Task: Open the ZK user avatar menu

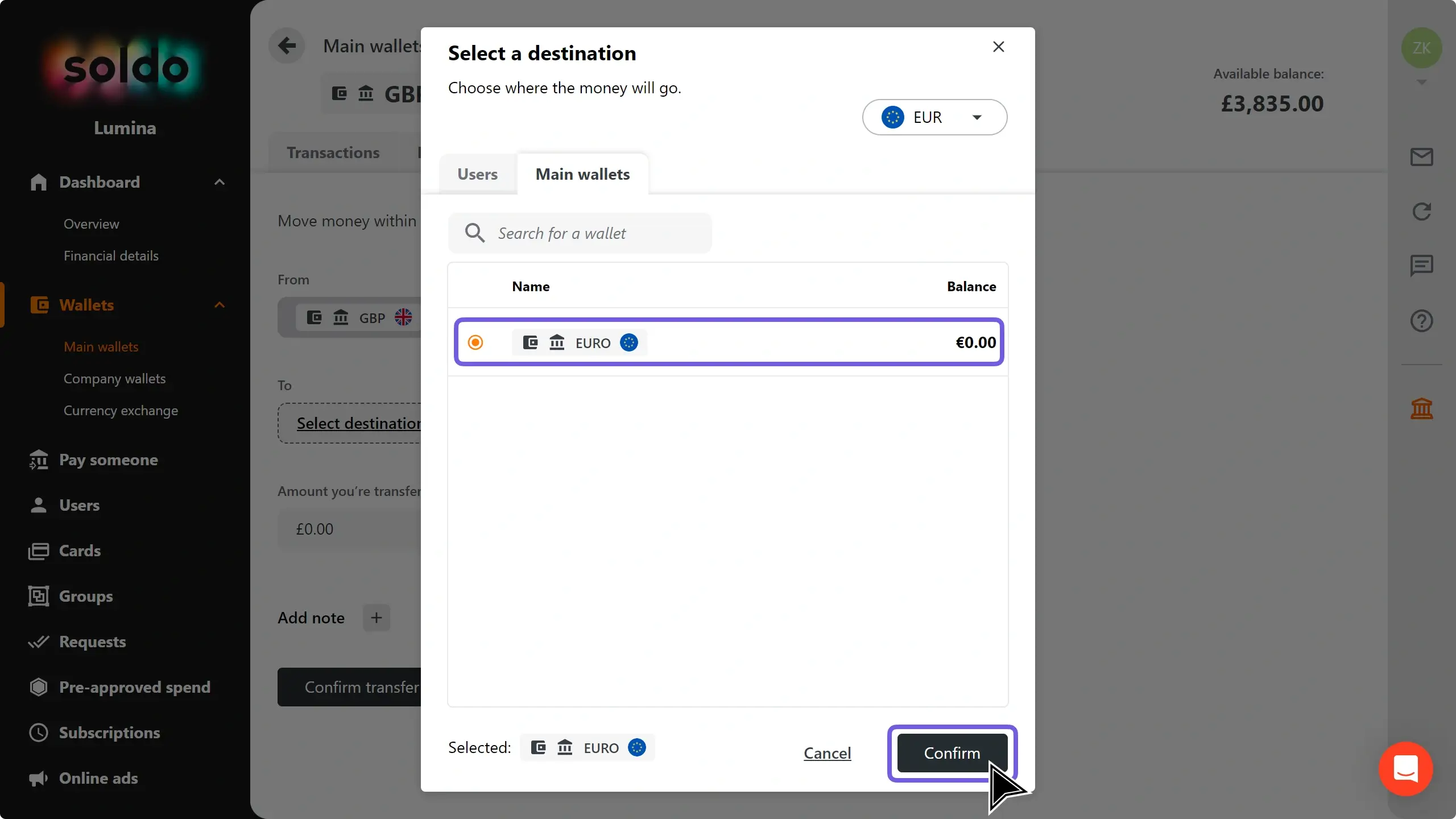Action: (x=1421, y=48)
